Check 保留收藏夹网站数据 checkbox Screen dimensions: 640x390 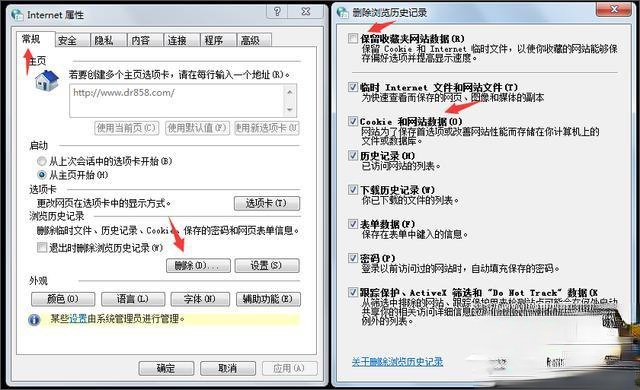click(x=353, y=38)
